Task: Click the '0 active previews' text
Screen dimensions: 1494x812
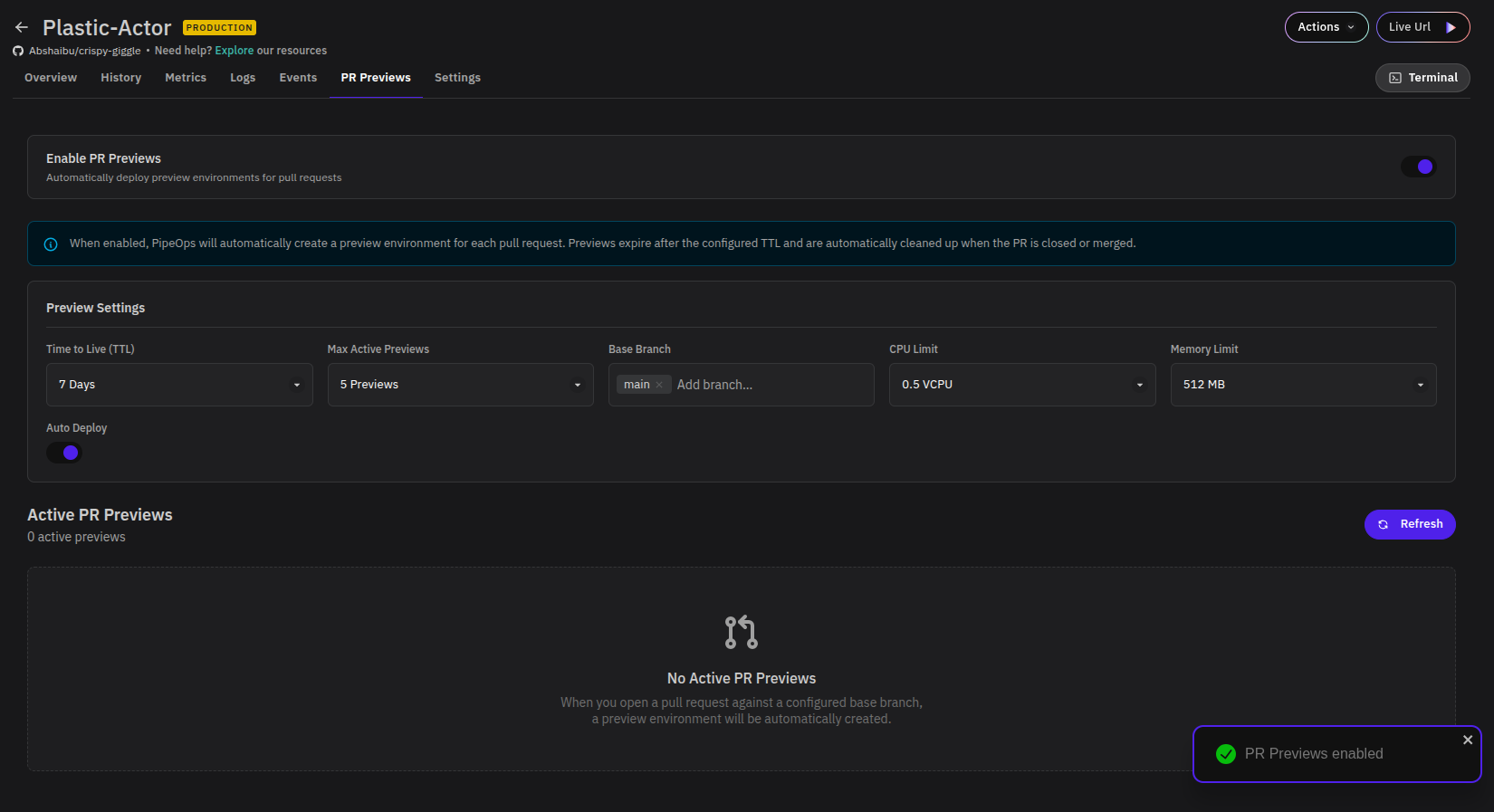Action: coord(77,537)
